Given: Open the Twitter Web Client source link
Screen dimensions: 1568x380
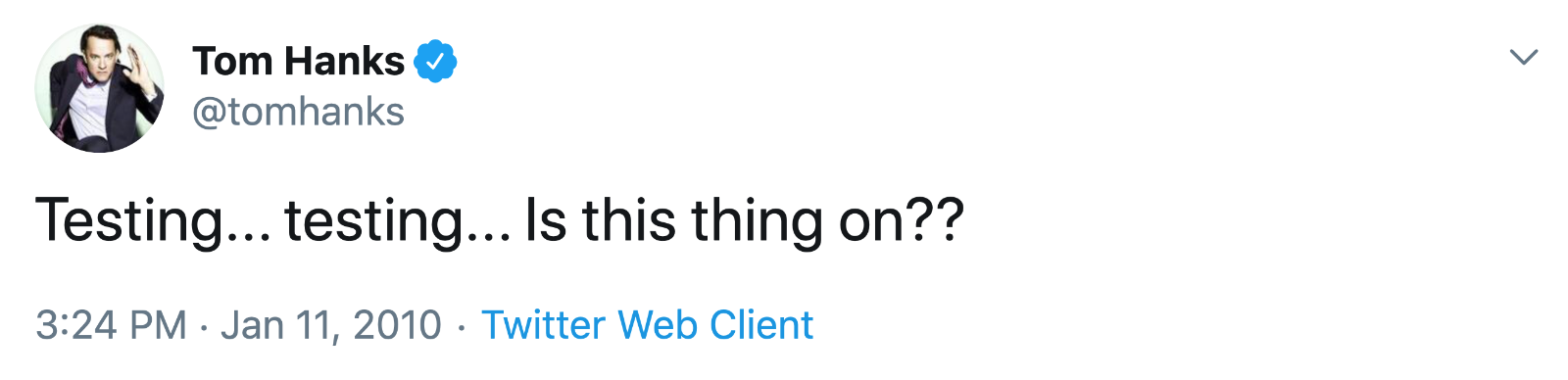Looking at the screenshot, I should (647, 325).
